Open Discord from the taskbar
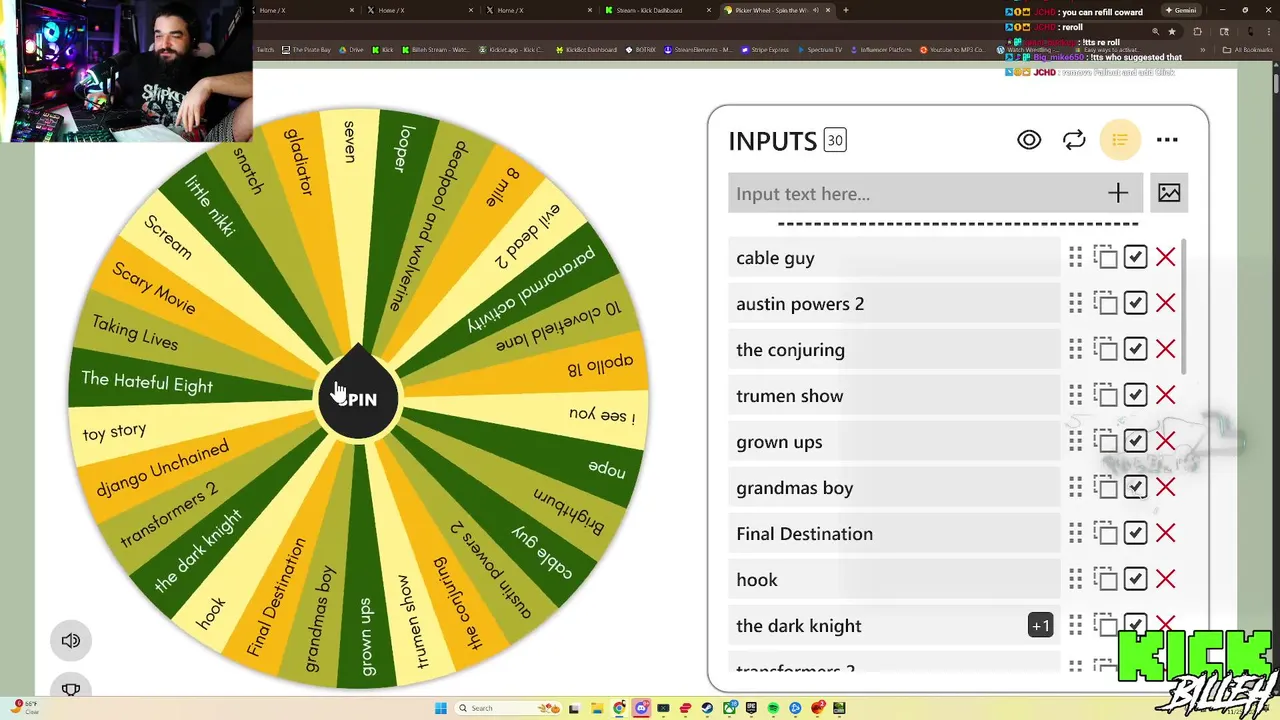 point(641,708)
